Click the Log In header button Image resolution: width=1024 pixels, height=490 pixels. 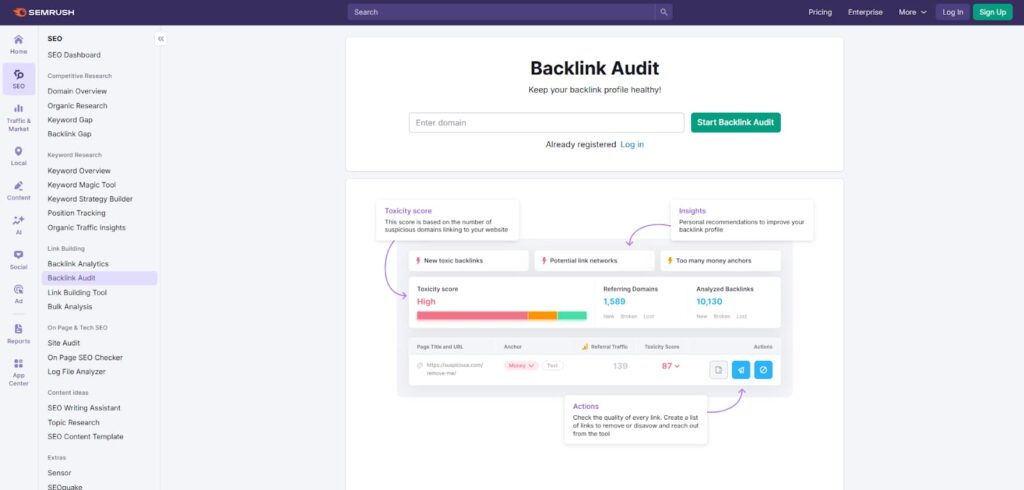click(x=952, y=12)
